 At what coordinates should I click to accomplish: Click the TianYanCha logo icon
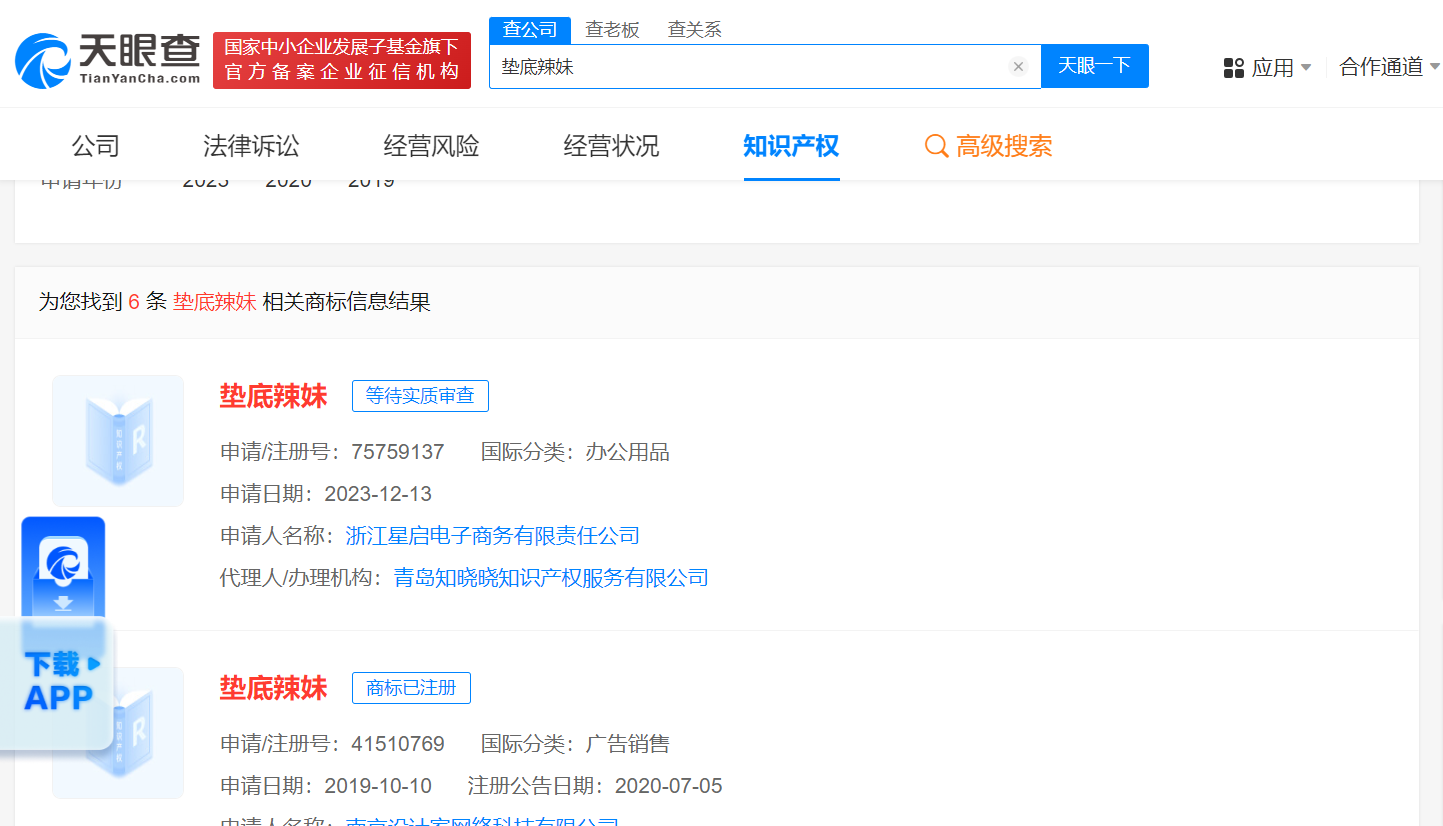[x=43, y=60]
